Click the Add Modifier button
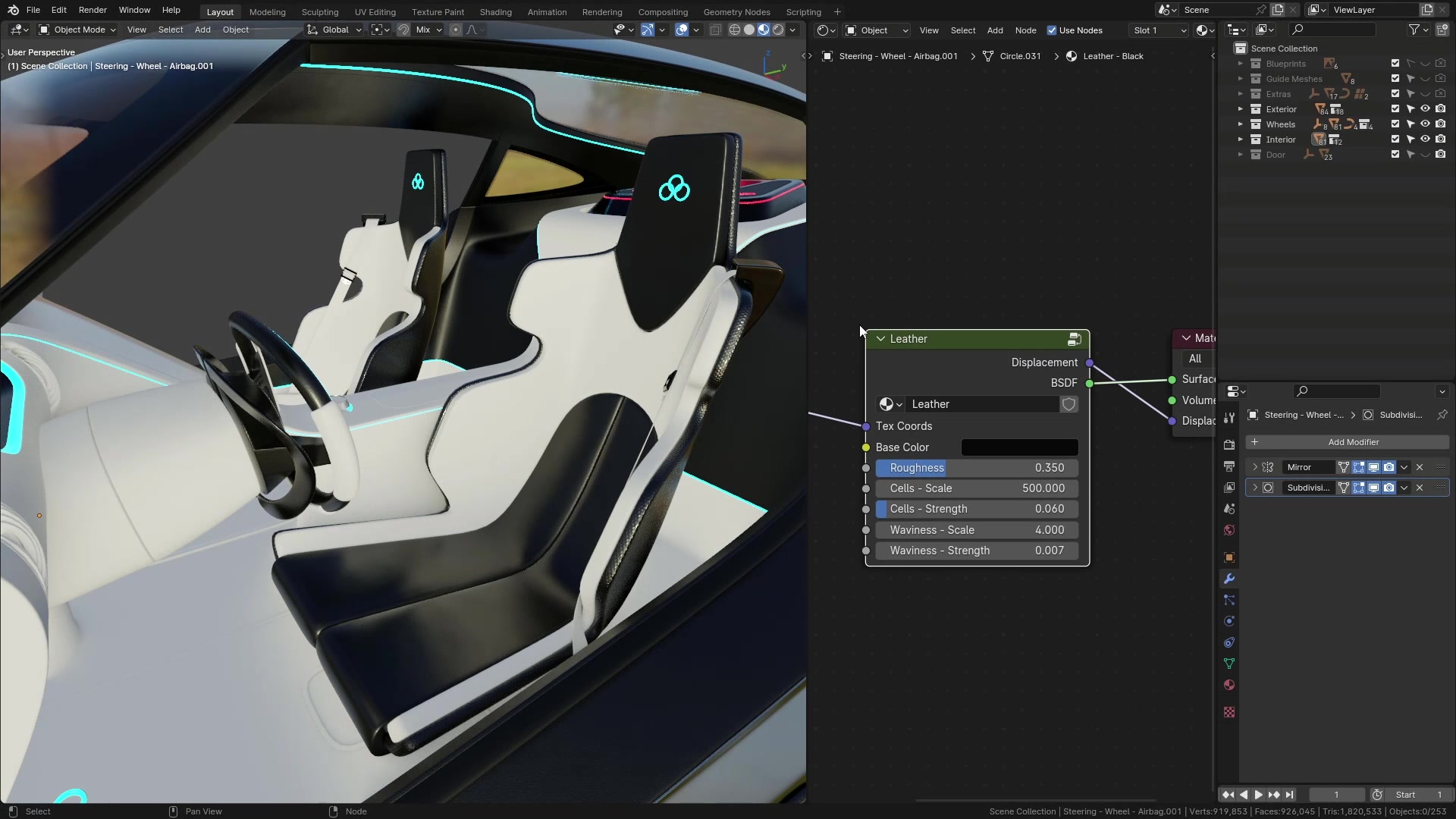This screenshot has height=819, width=1456. pyautogui.click(x=1347, y=442)
